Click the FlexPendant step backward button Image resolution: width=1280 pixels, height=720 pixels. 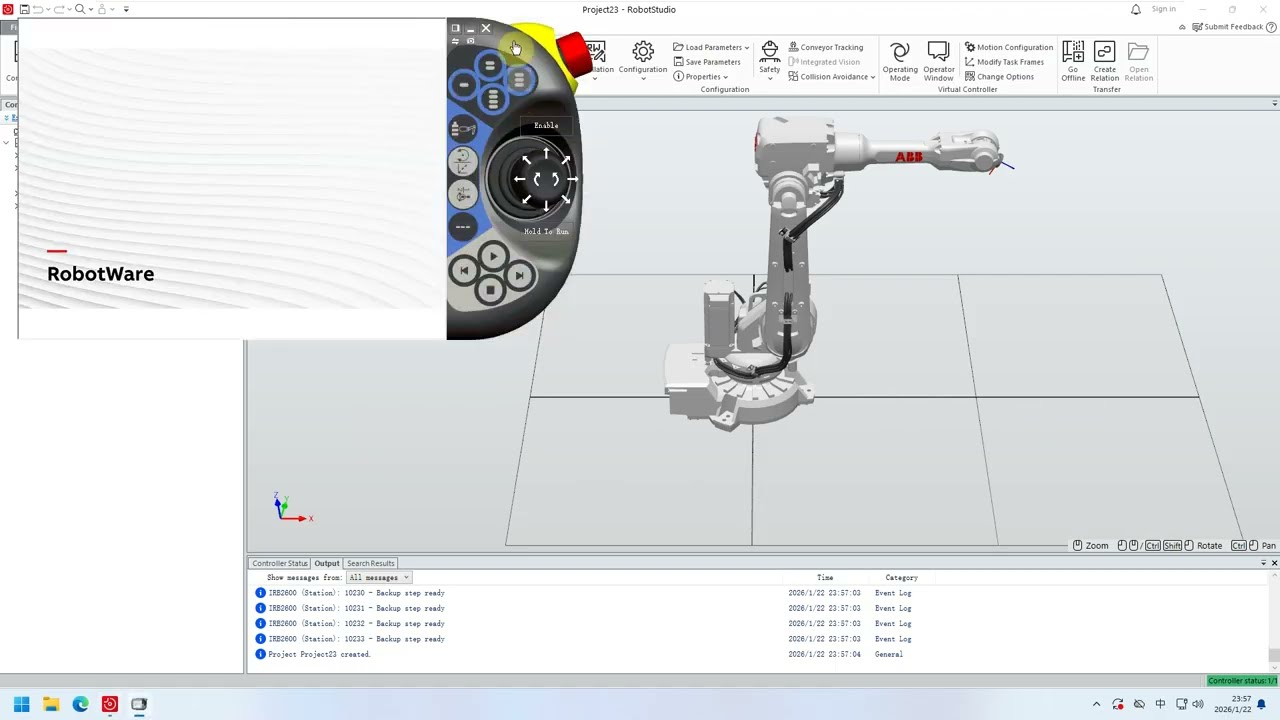[x=464, y=270]
